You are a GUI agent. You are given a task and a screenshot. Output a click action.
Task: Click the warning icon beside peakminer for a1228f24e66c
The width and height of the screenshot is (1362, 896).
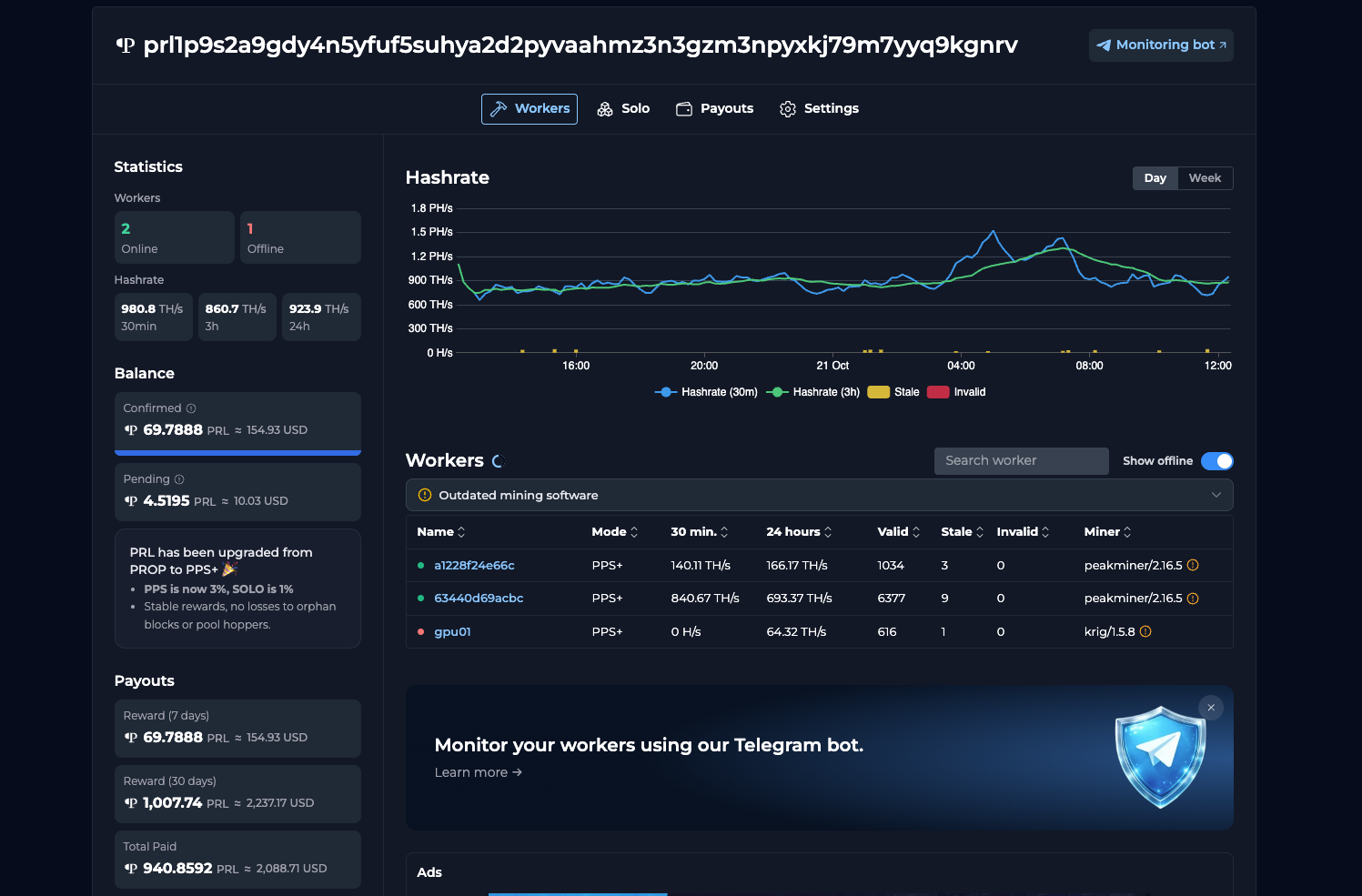pos(1193,565)
